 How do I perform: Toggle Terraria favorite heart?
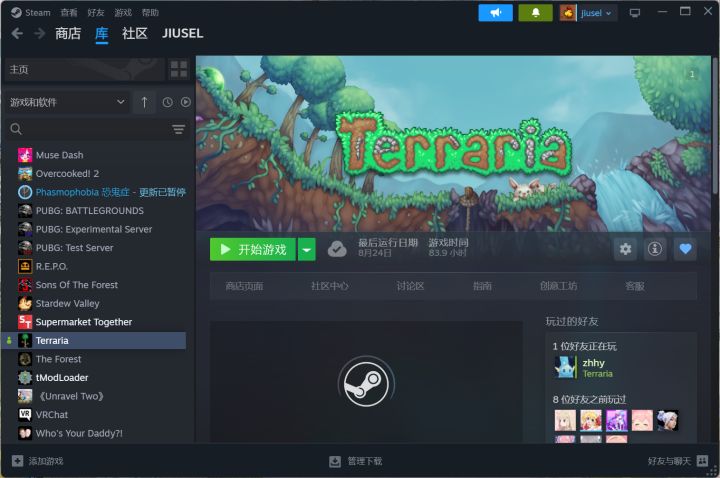[685, 249]
